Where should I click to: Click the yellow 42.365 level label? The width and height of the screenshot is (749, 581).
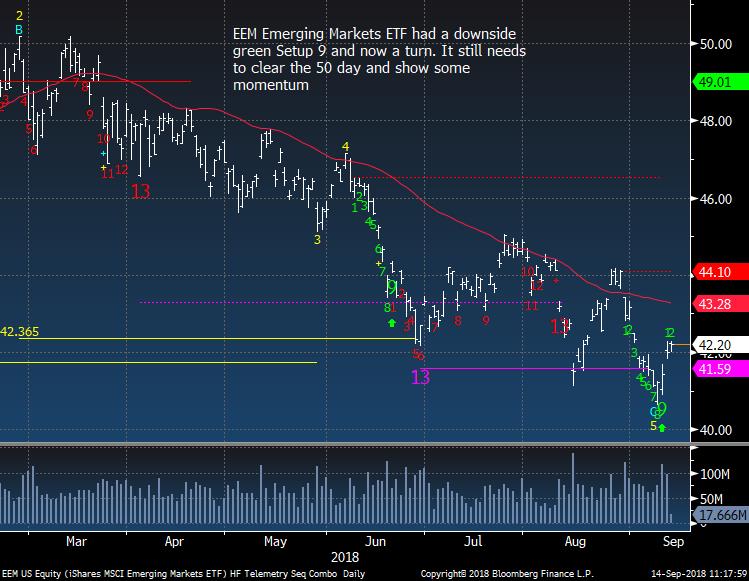(20, 332)
